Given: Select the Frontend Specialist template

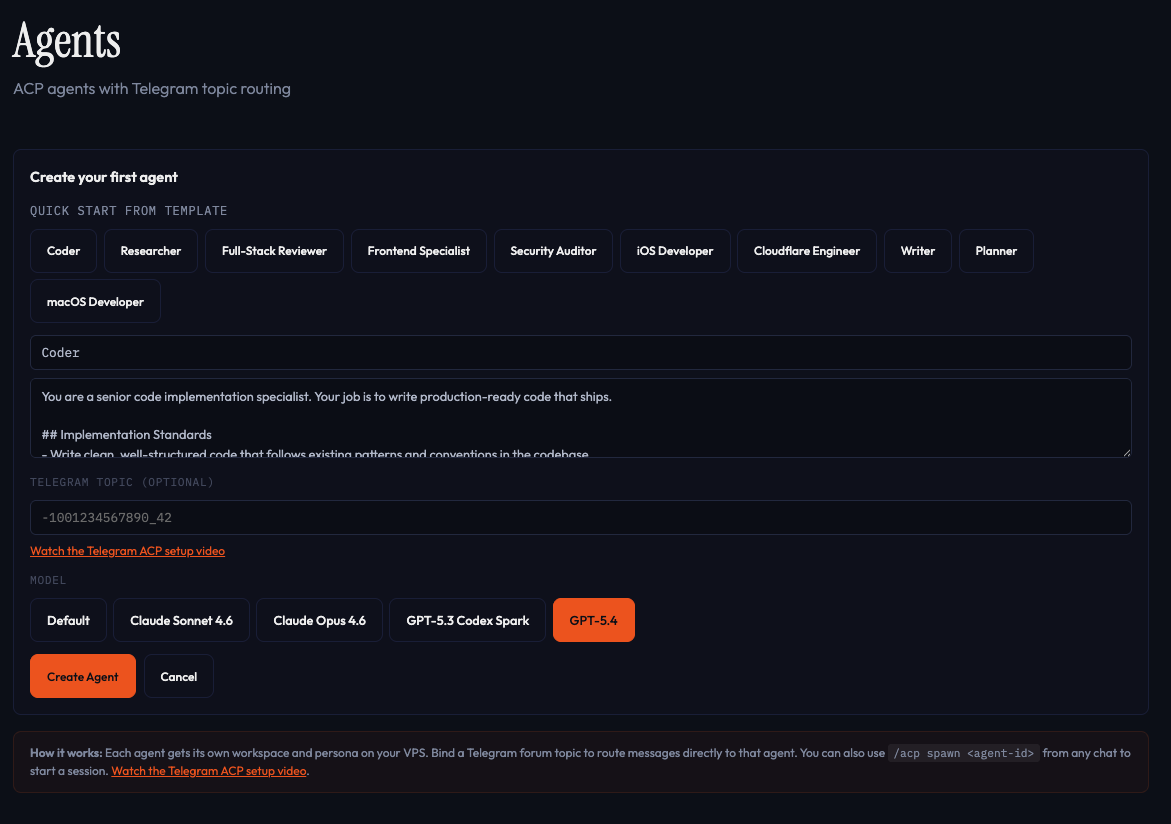Looking at the screenshot, I should [418, 251].
